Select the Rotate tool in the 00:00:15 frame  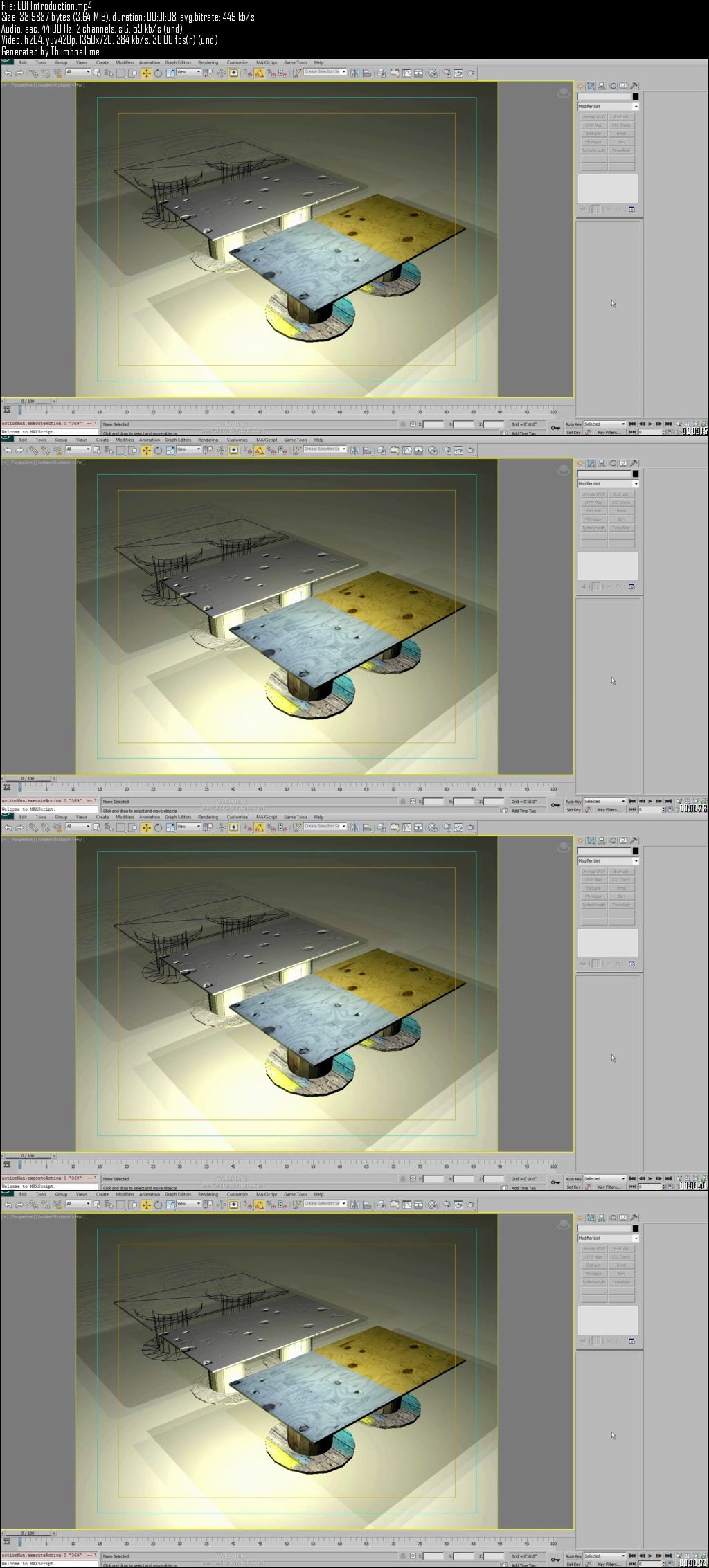pos(158,73)
